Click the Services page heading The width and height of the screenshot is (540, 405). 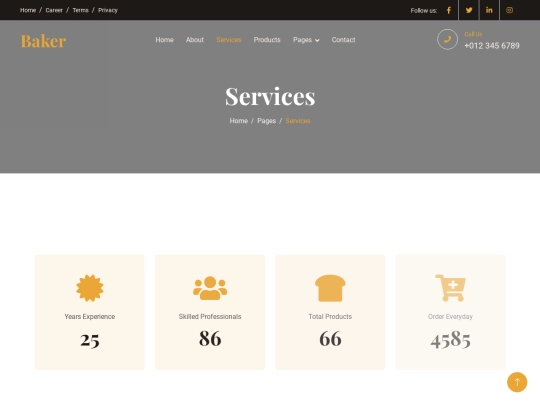click(x=270, y=96)
